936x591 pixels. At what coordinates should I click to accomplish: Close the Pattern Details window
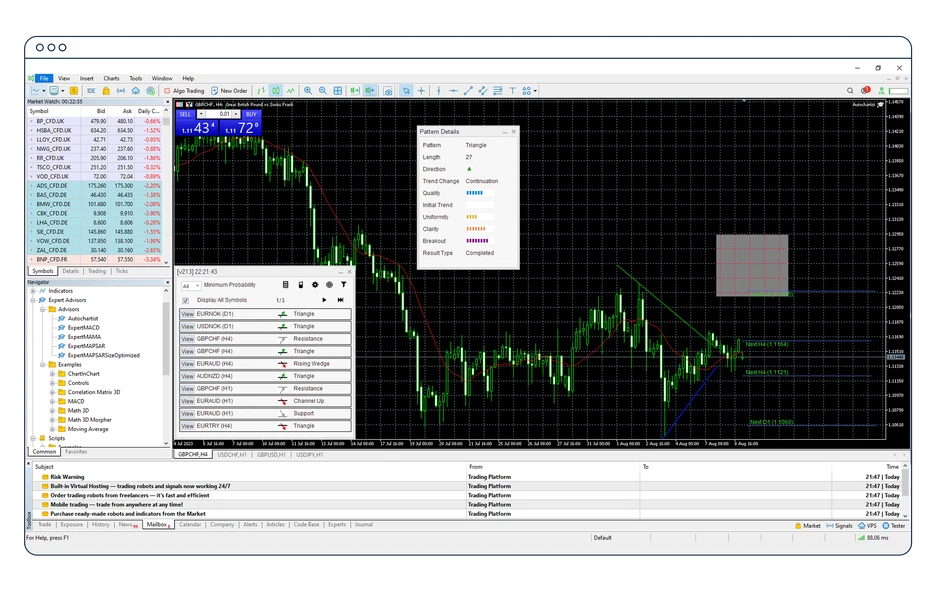tap(513, 131)
